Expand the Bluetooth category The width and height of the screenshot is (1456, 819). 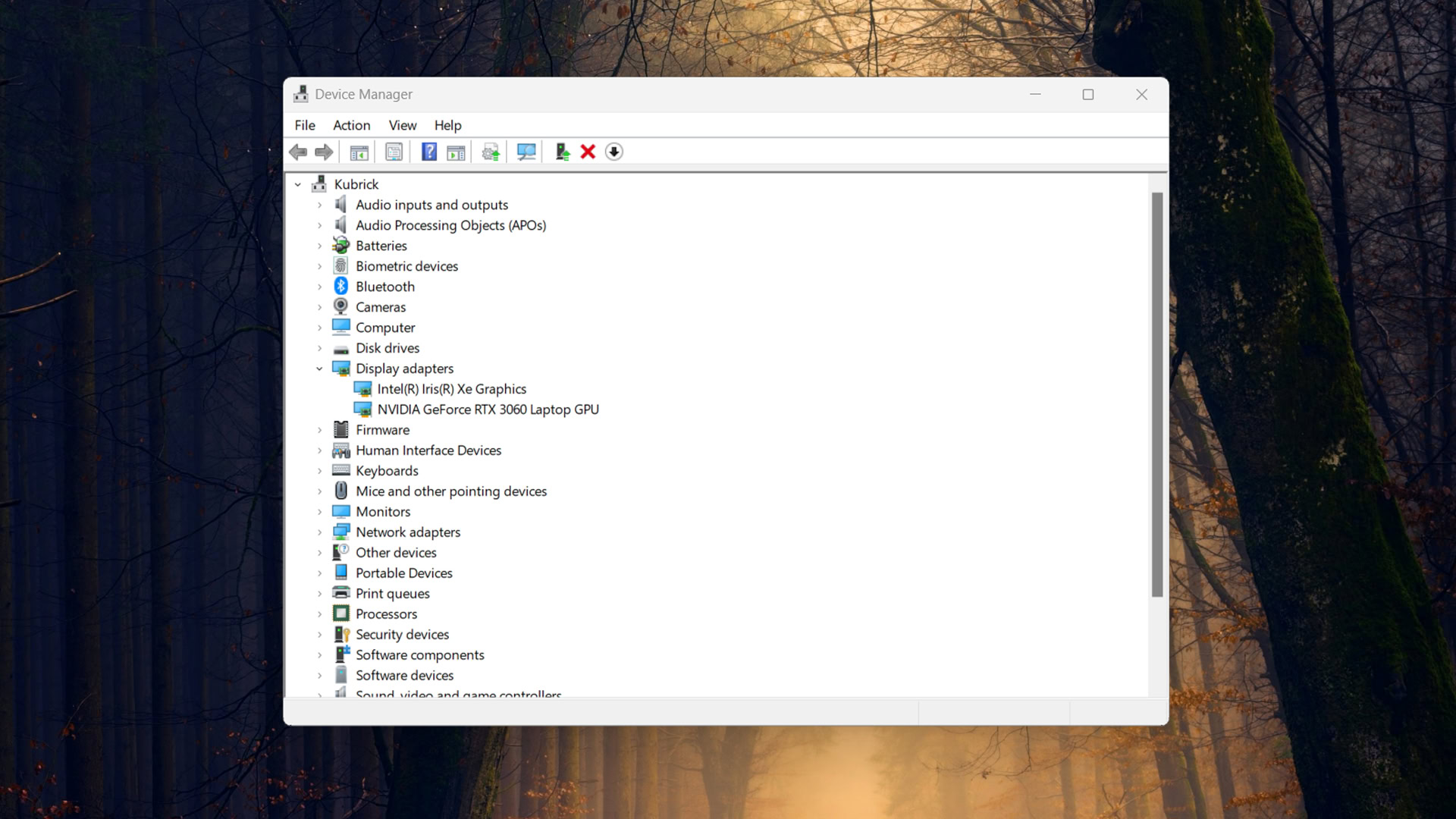click(x=319, y=287)
